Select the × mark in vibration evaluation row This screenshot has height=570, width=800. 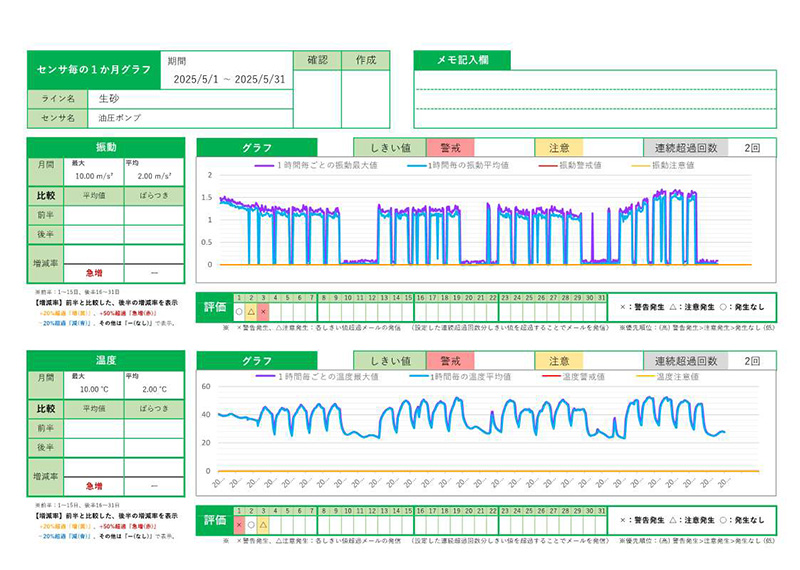(x=263, y=309)
